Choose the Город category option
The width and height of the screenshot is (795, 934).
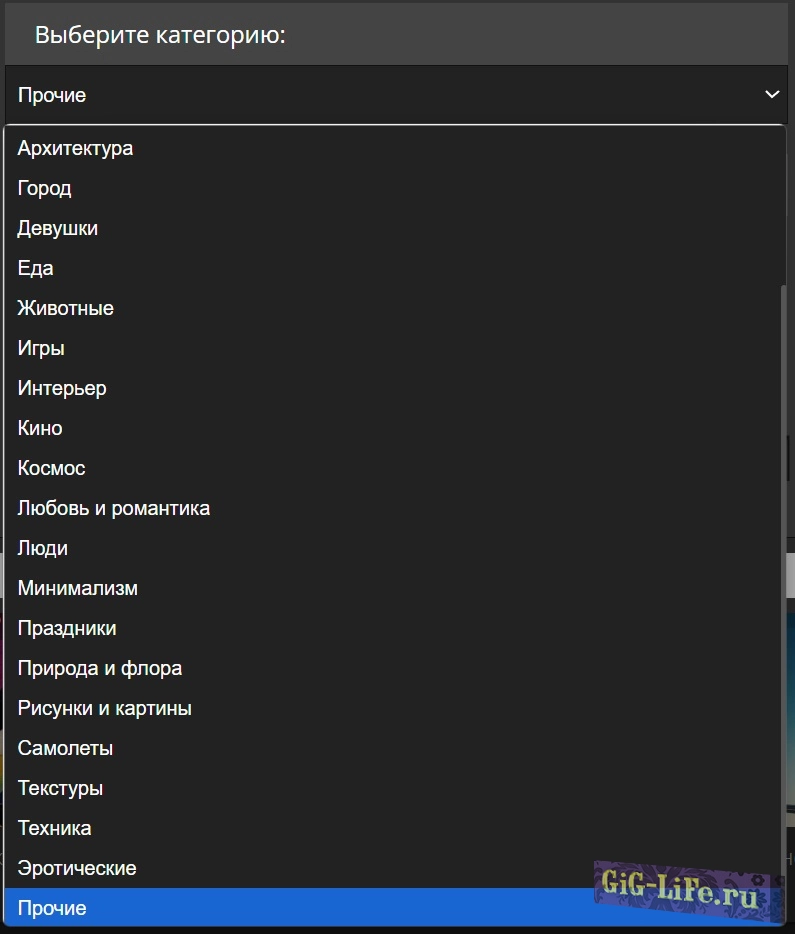click(45, 188)
